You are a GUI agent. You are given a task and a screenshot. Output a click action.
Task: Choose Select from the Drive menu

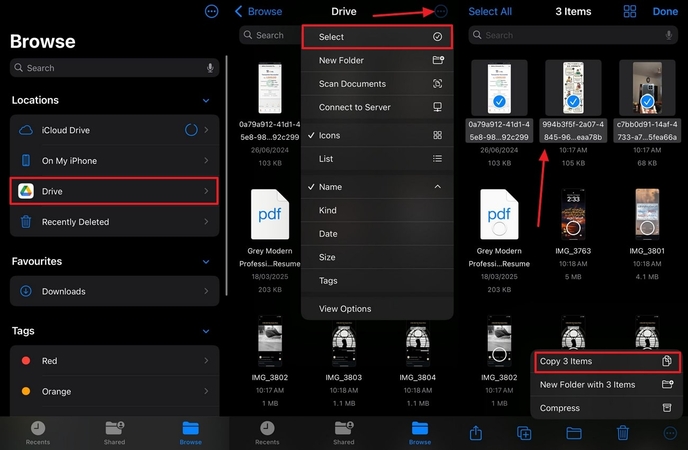377,37
